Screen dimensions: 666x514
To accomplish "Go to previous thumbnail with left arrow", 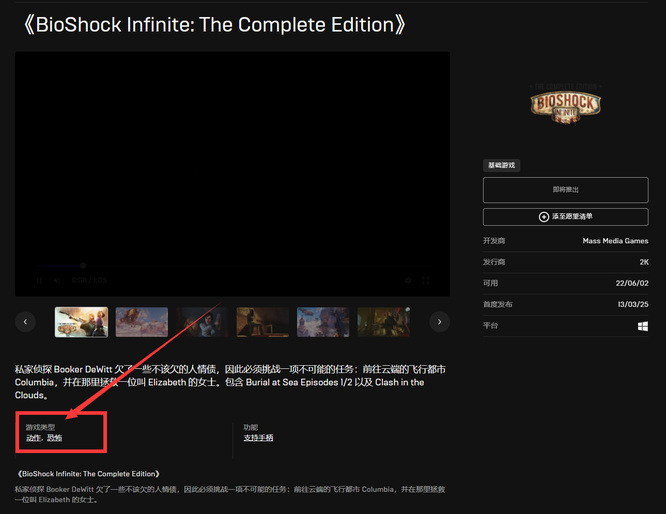I will [x=26, y=322].
